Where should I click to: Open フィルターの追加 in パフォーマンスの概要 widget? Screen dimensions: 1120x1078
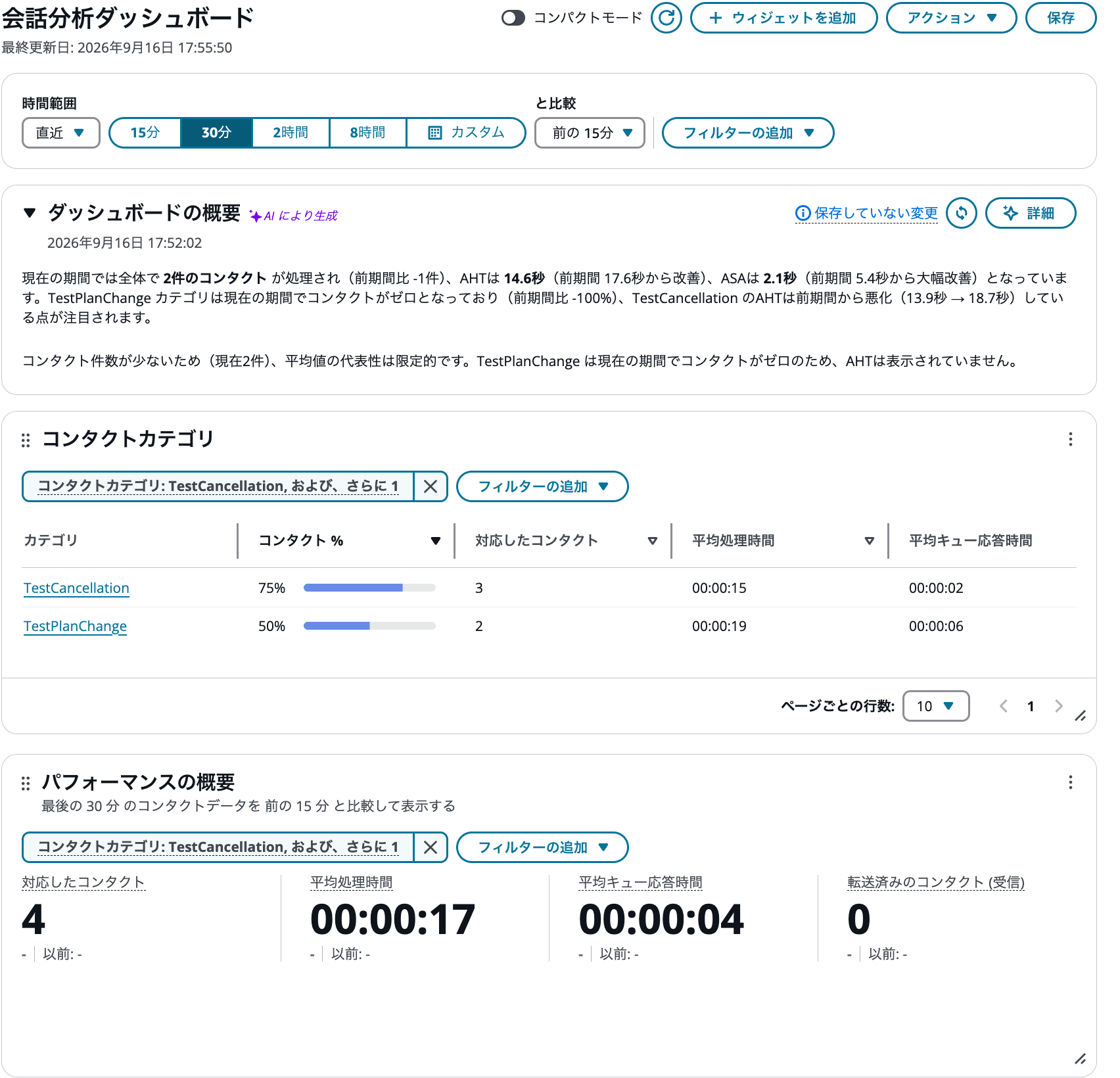(x=542, y=847)
